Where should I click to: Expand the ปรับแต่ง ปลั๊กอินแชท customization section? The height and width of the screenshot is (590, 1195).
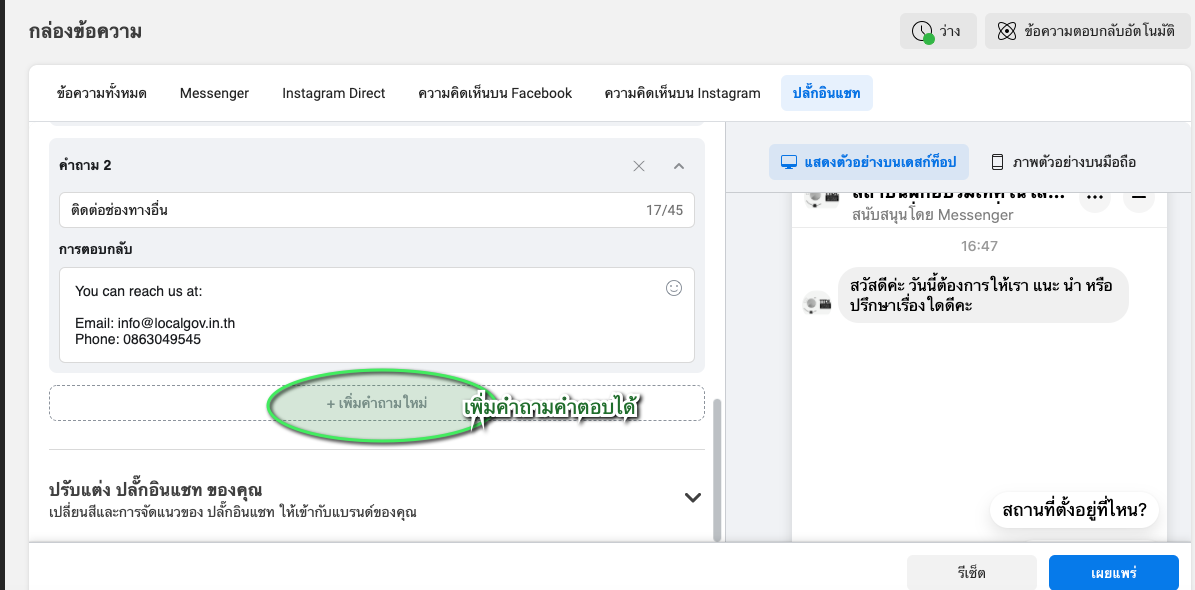click(x=692, y=497)
